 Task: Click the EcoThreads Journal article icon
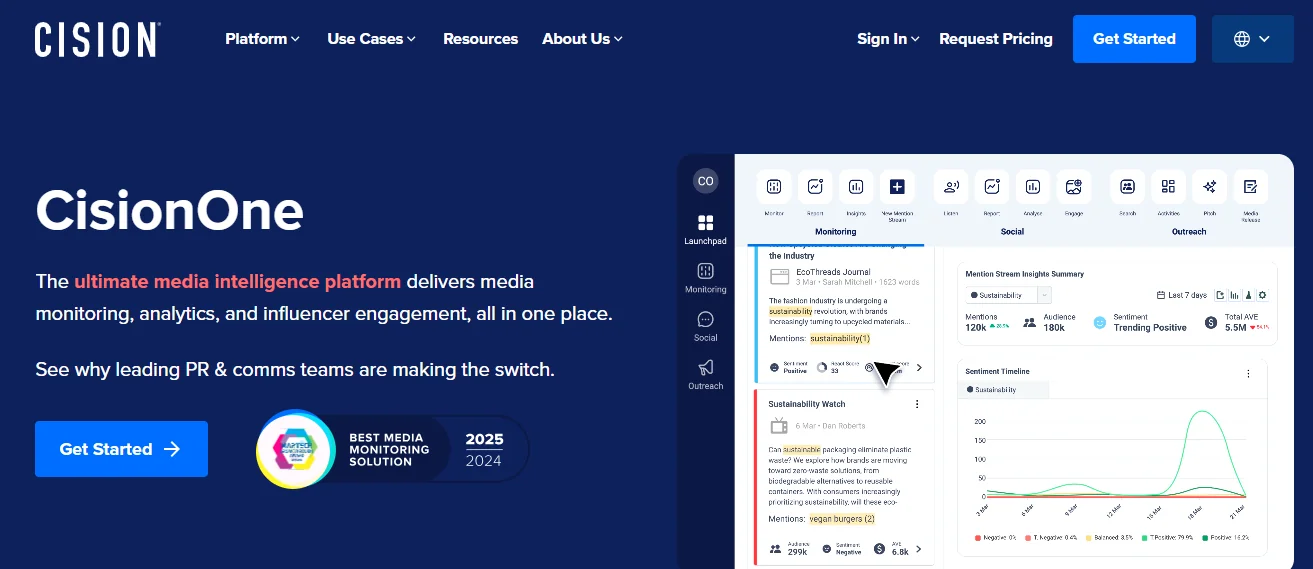coord(779,276)
